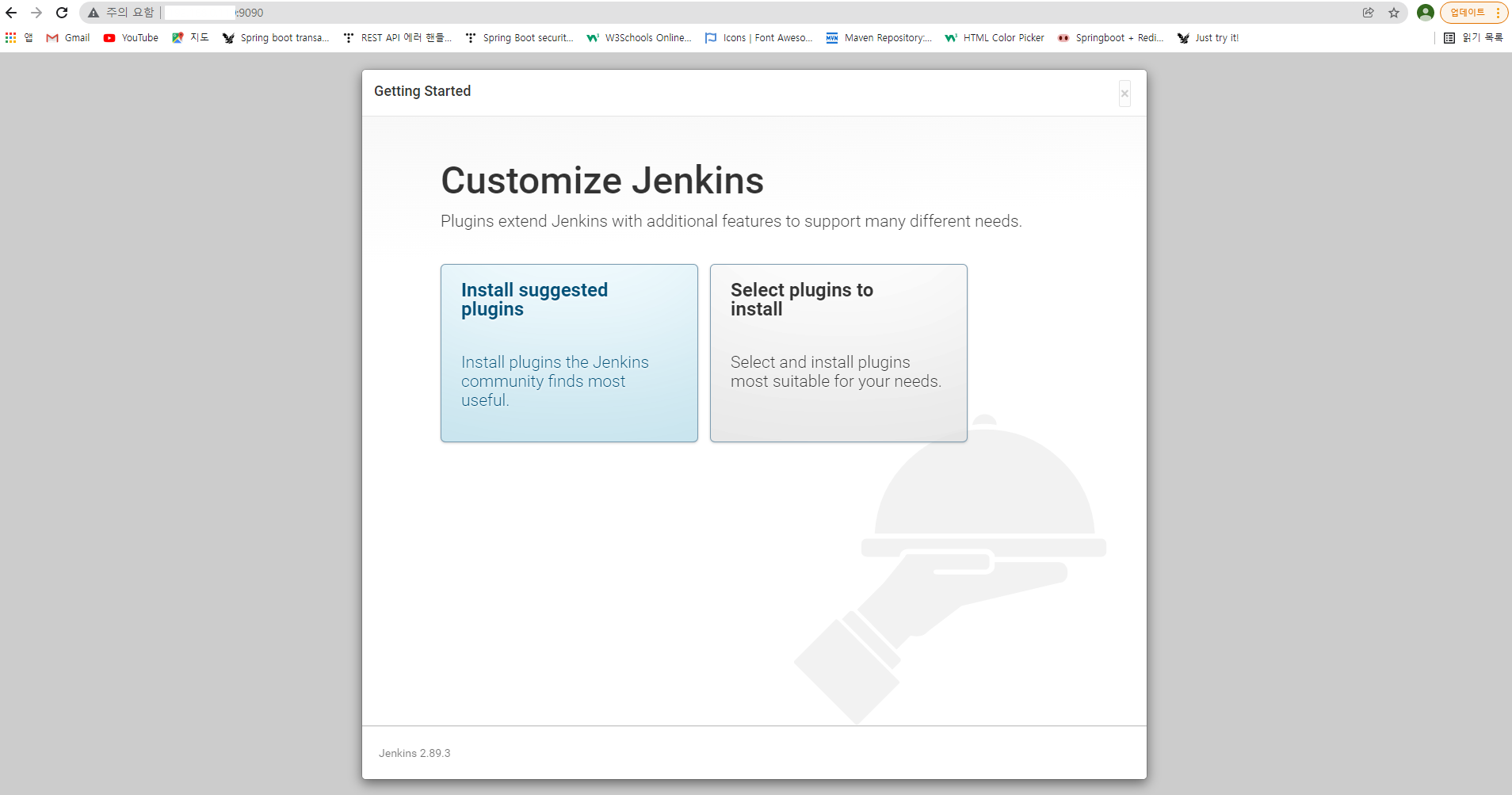Viewport: 1512px width, 795px height.
Task: Reload the current page
Action: (62, 13)
